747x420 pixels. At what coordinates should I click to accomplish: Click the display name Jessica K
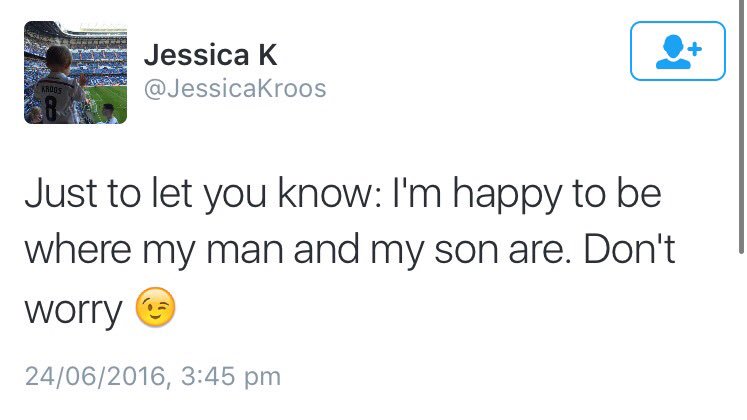pos(212,56)
